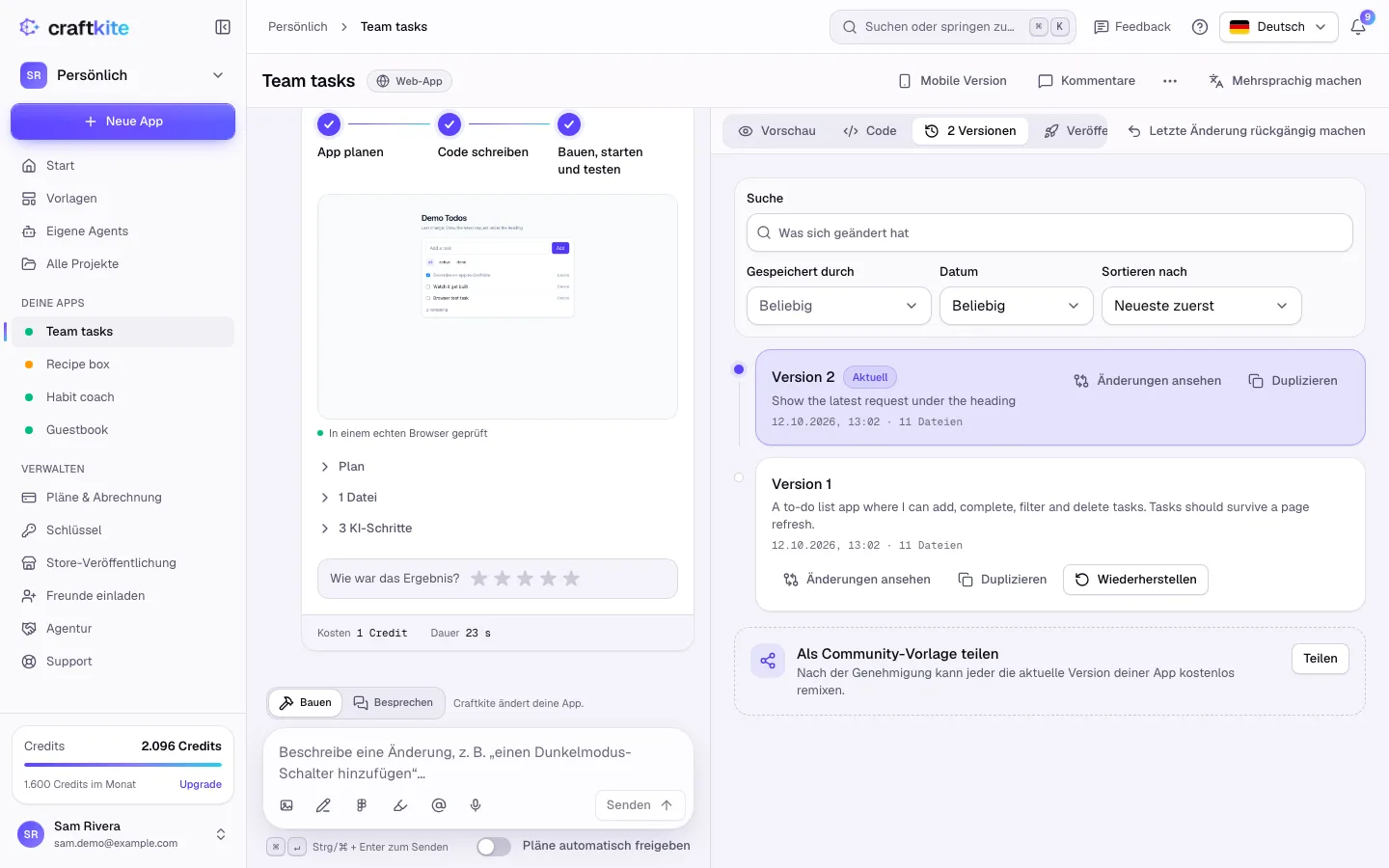This screenshot has height=868, width=1389.
Task: Click Upgrade link
Action: point(201,785)
